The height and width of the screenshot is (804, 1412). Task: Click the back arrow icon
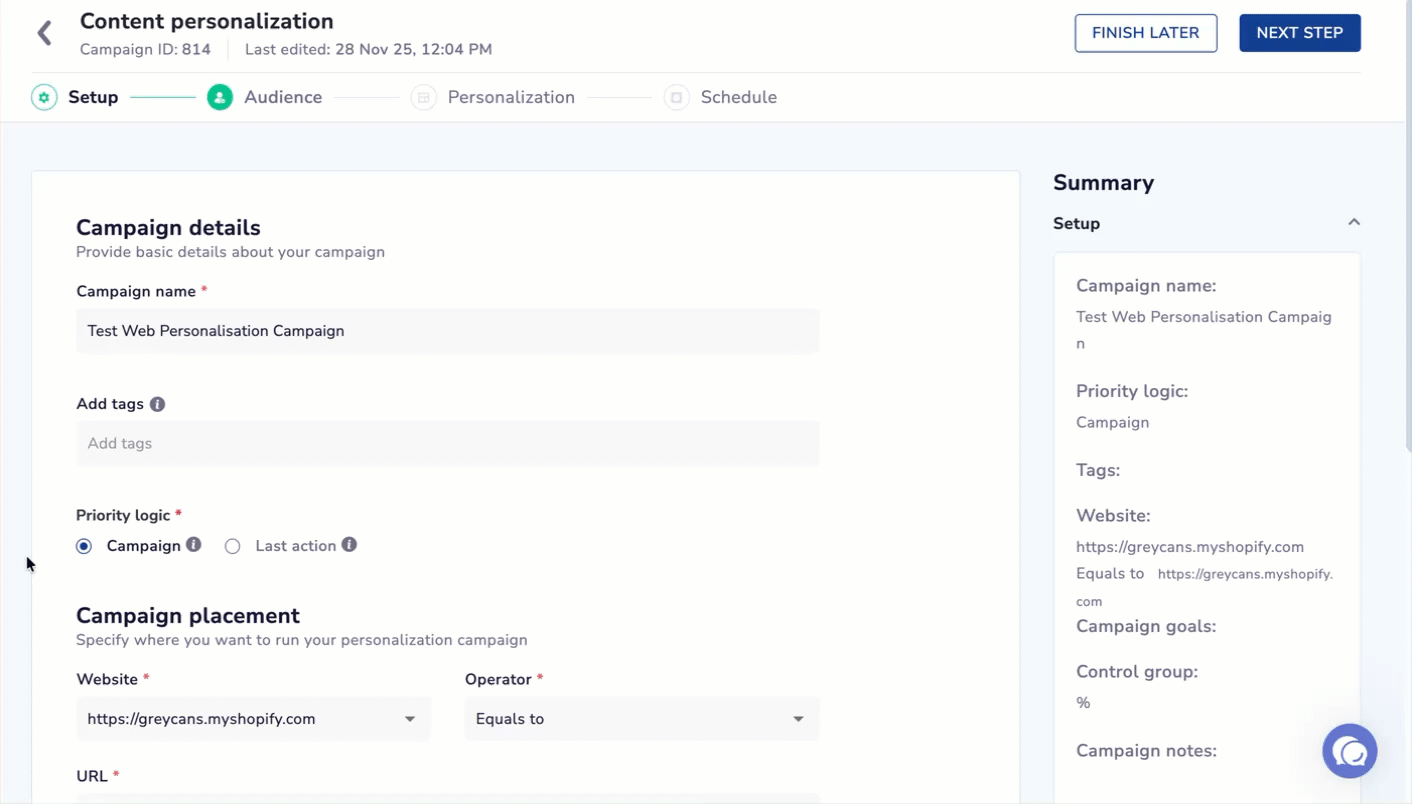coord(44,33)
